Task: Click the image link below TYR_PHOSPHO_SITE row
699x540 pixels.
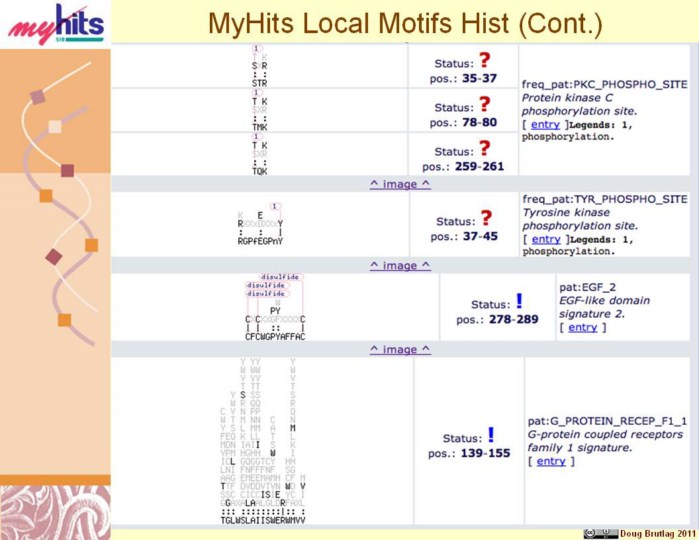Action: pyautogui.click(x=400, y=265)
